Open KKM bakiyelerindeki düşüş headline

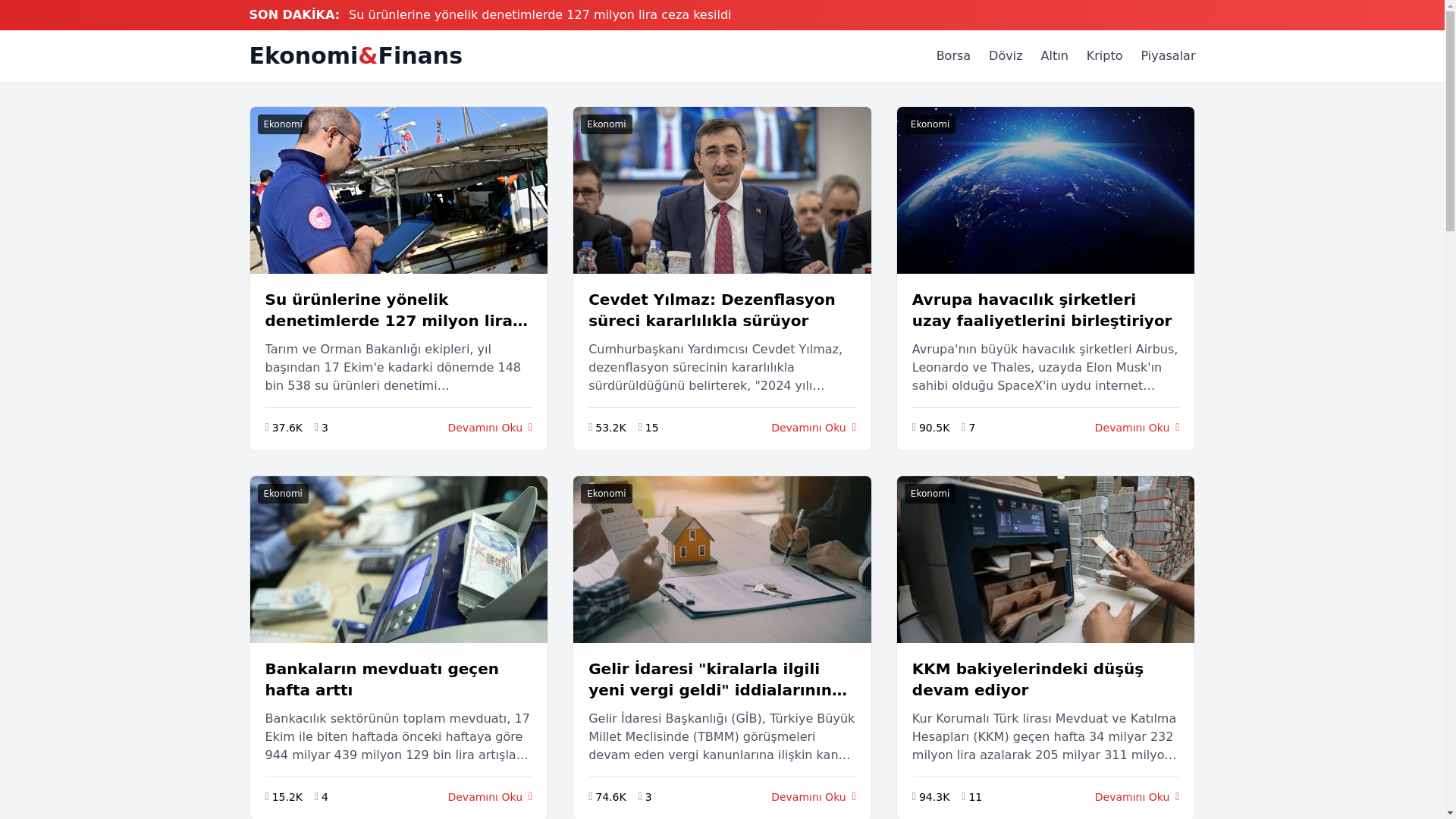(1028, 679)
